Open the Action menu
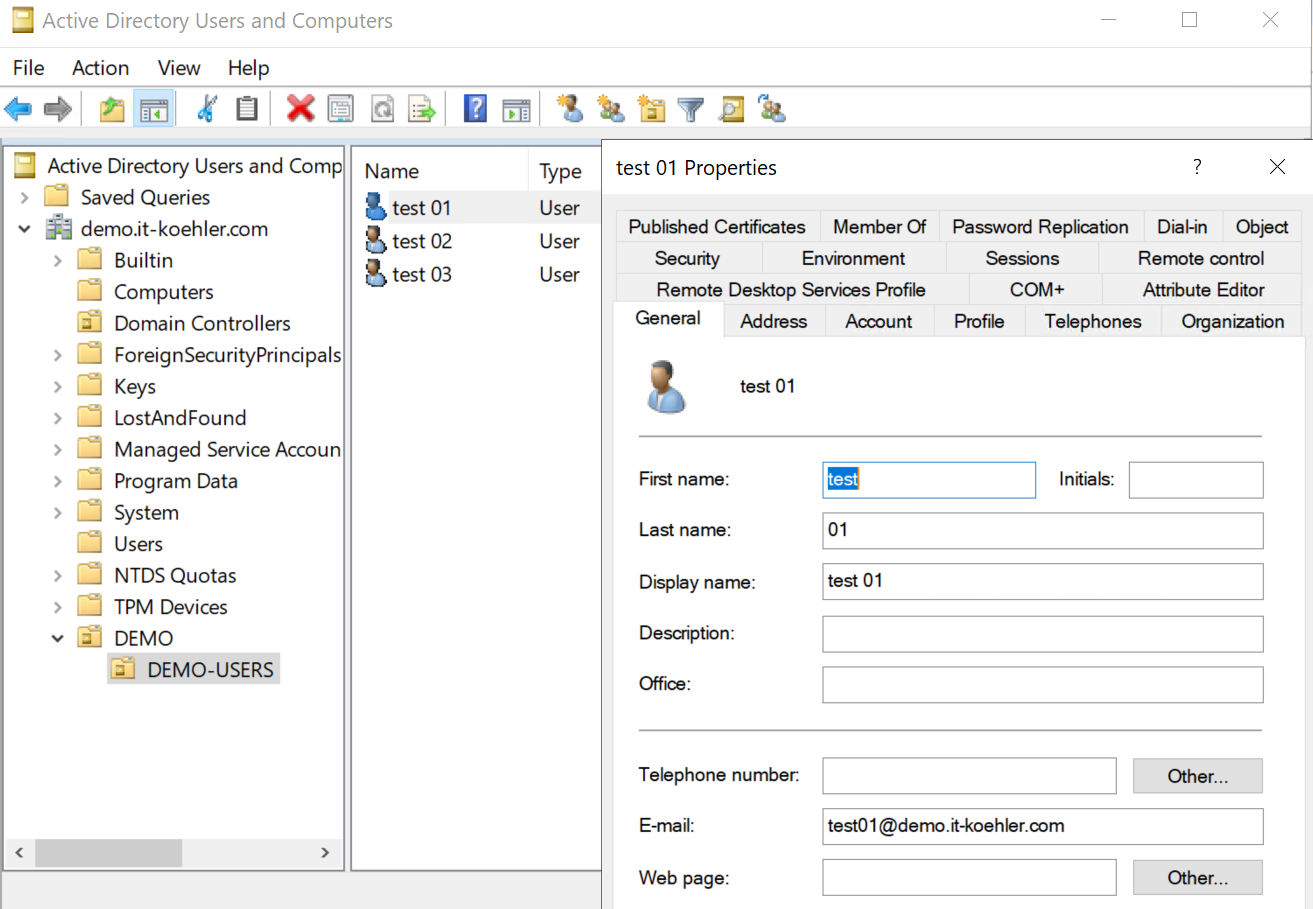The width and height of the screenshot is (1313, 909). pyautogui.click(x=100, y=68)
